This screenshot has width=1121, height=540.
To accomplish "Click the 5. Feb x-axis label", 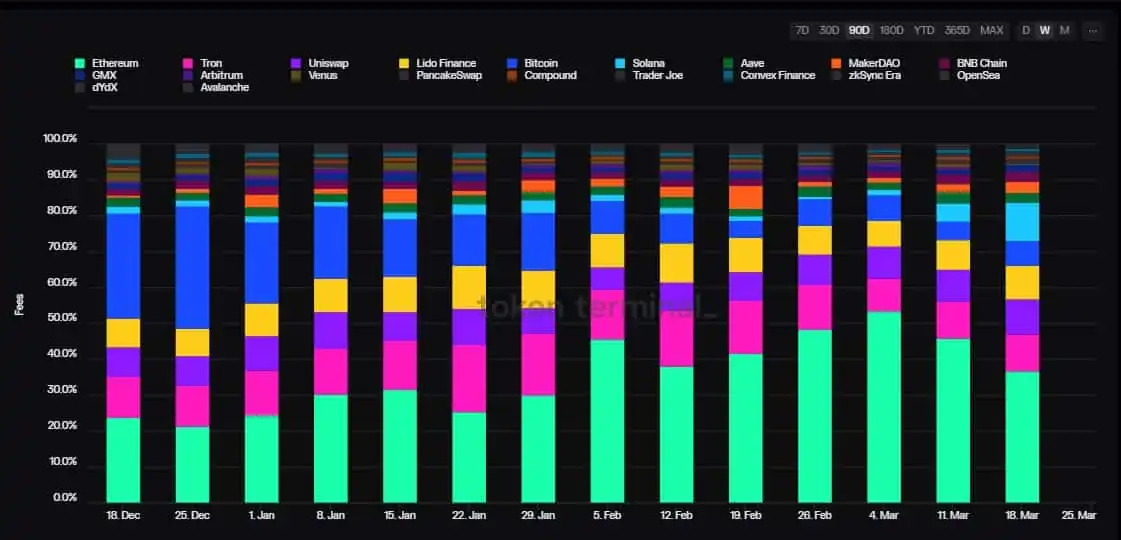I will [607, 516].
